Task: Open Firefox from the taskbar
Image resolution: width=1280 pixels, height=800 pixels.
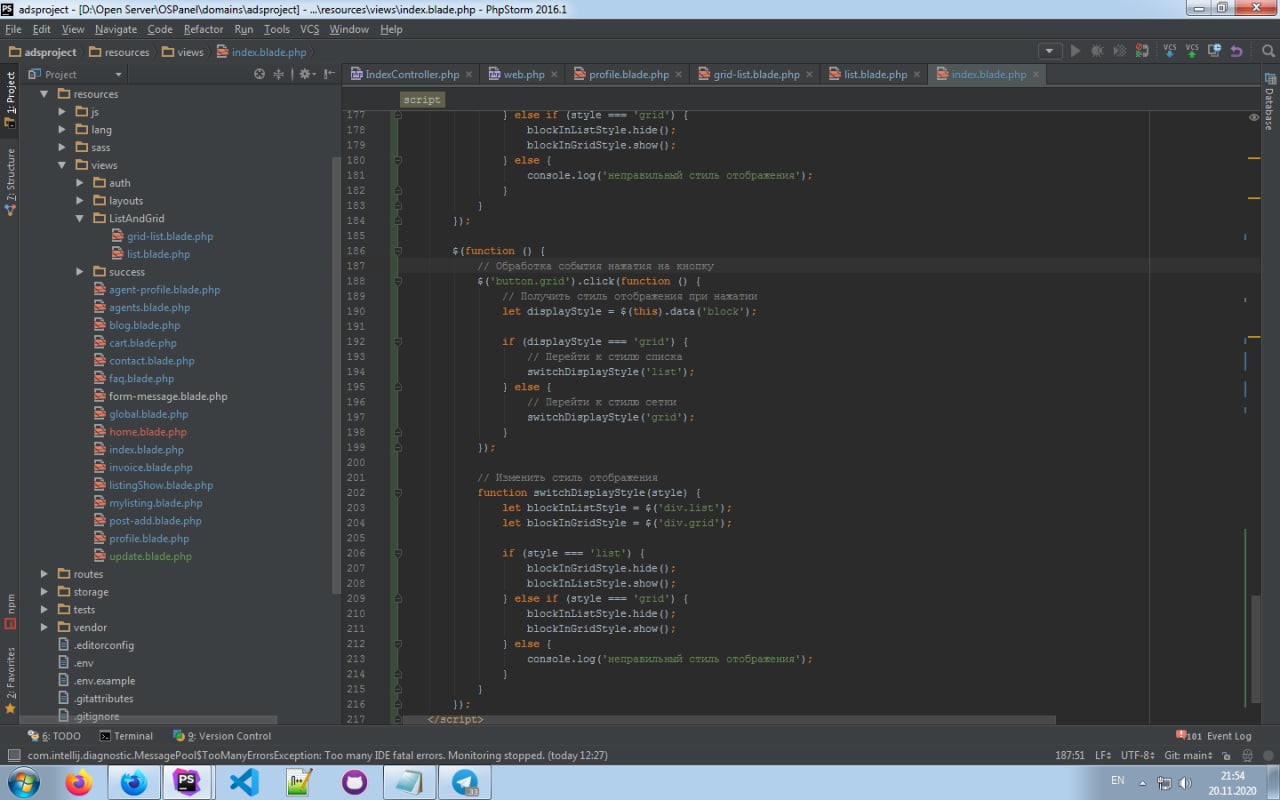Action: (79, 782)
